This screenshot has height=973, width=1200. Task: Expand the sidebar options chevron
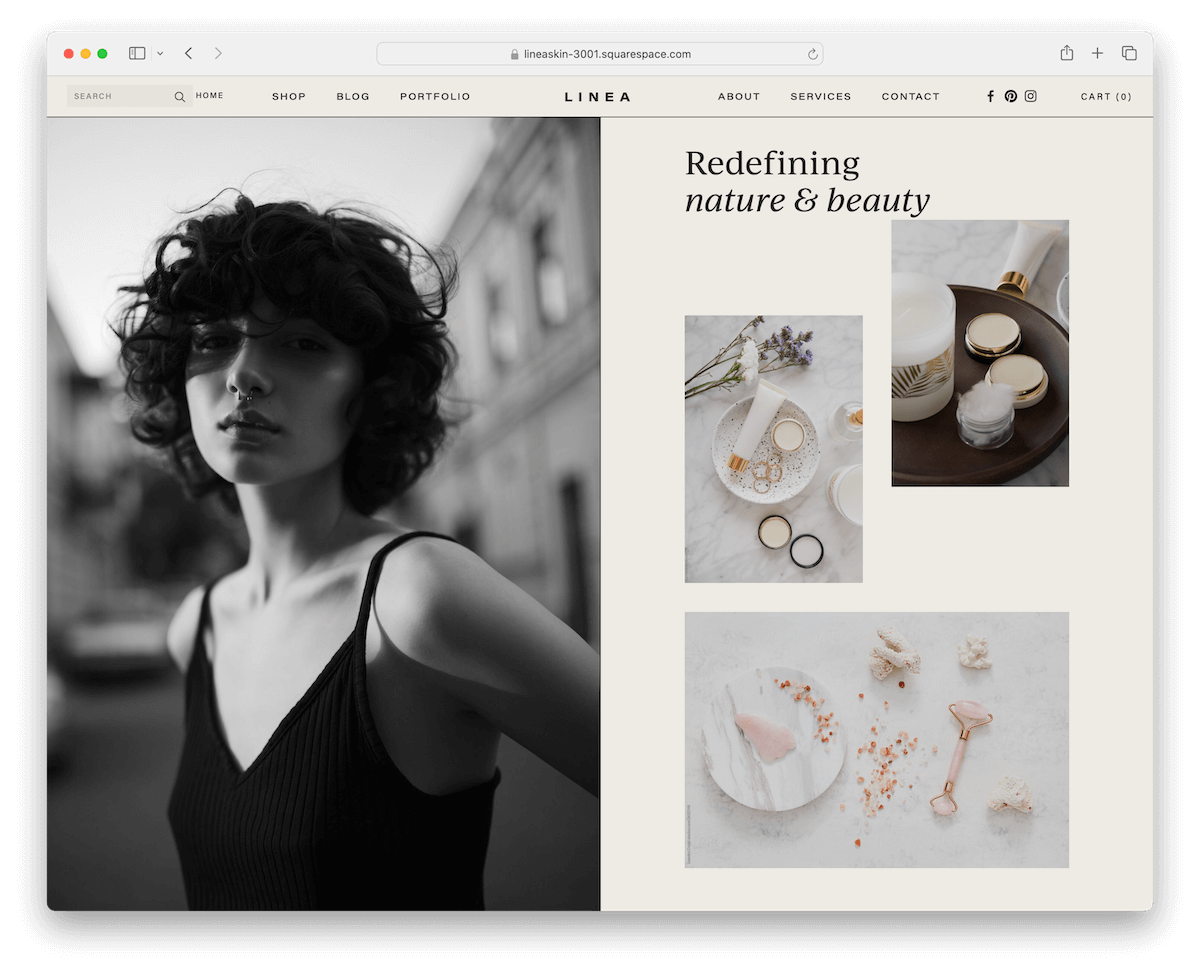[x=158, y=53]
